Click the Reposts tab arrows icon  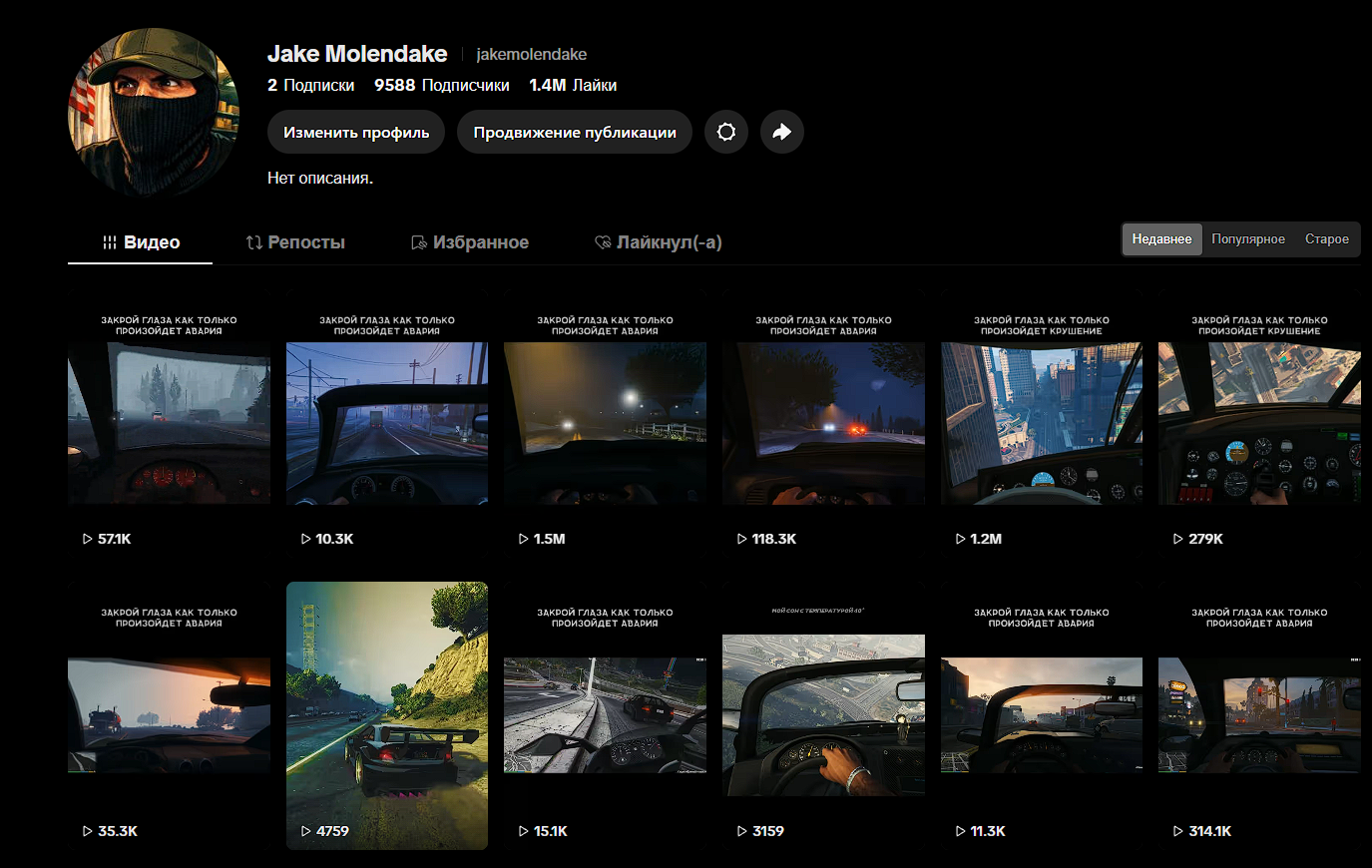pos(254,242)
